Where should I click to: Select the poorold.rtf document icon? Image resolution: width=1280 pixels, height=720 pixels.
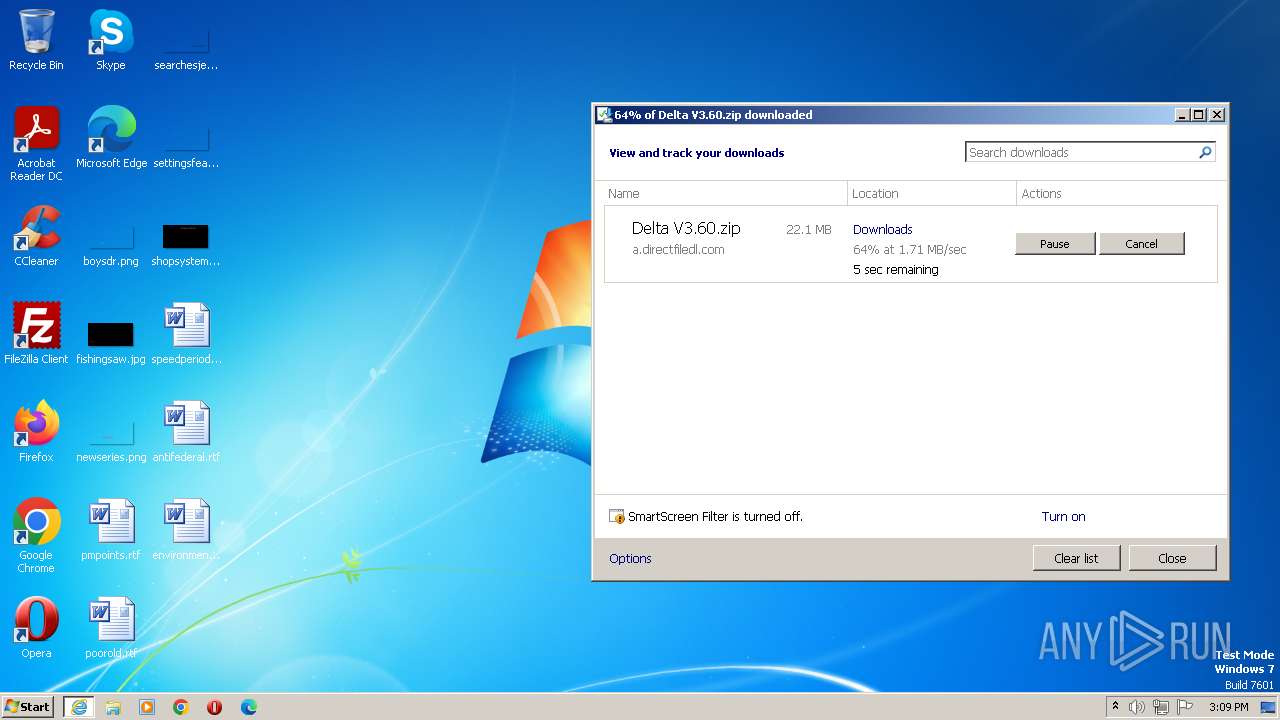110,628
